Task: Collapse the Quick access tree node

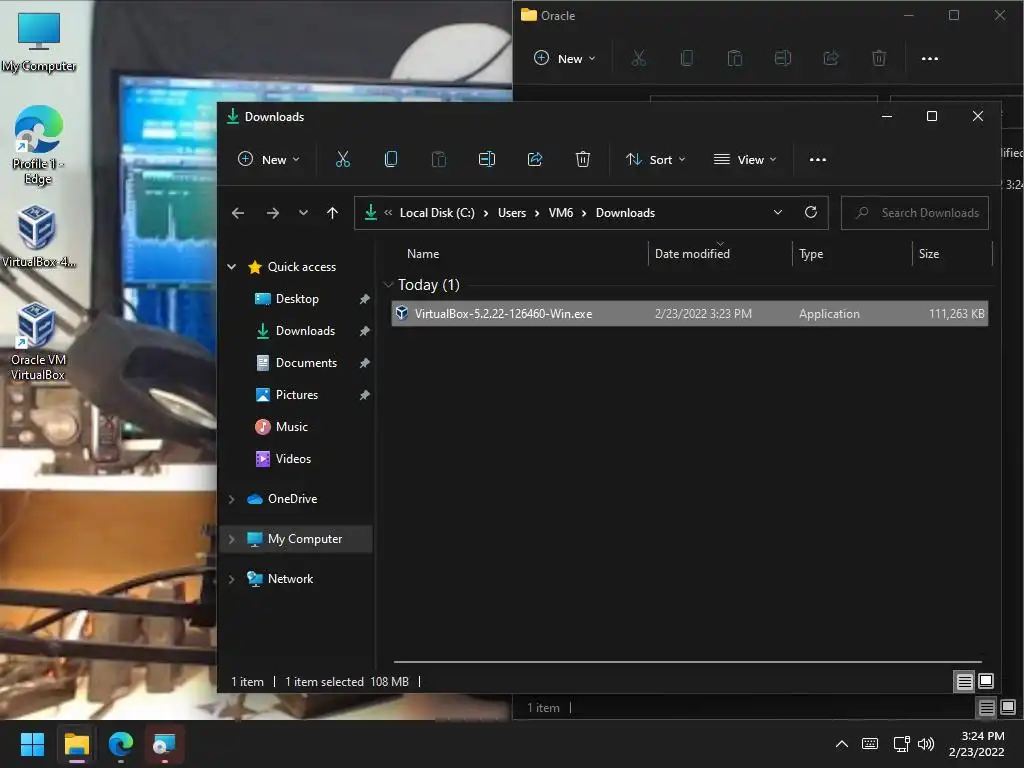Action: pyautogui.click(x=231, y=266)
